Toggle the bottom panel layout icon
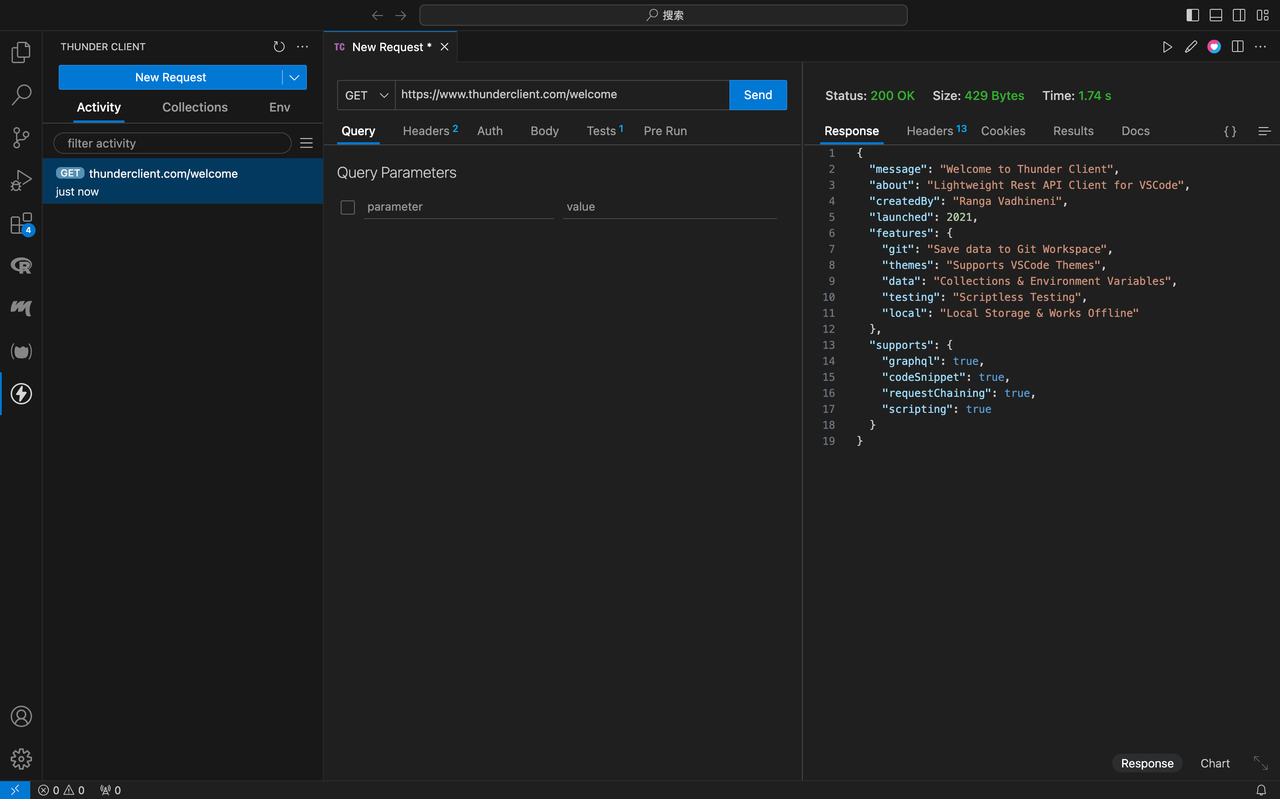This screenshot has height=799, width=1280. pos(1216,15)
